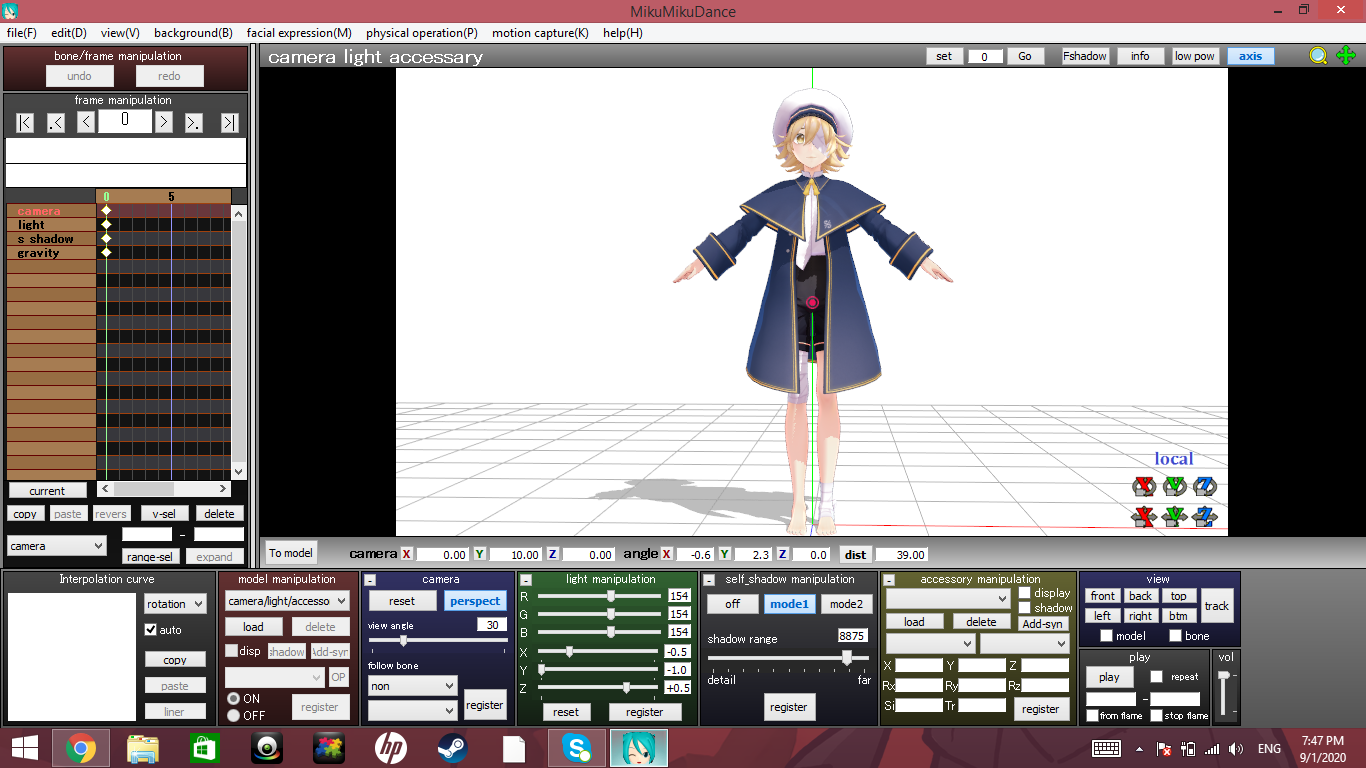Open the follow bone 'non' dropdown

(412, 686)
